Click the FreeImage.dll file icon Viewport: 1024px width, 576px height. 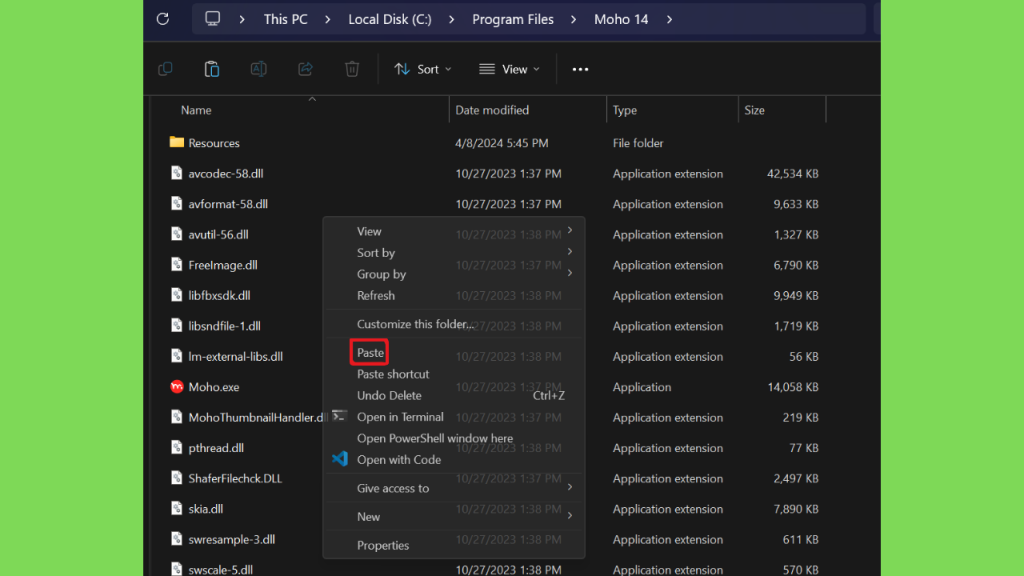tap(176, 264)
